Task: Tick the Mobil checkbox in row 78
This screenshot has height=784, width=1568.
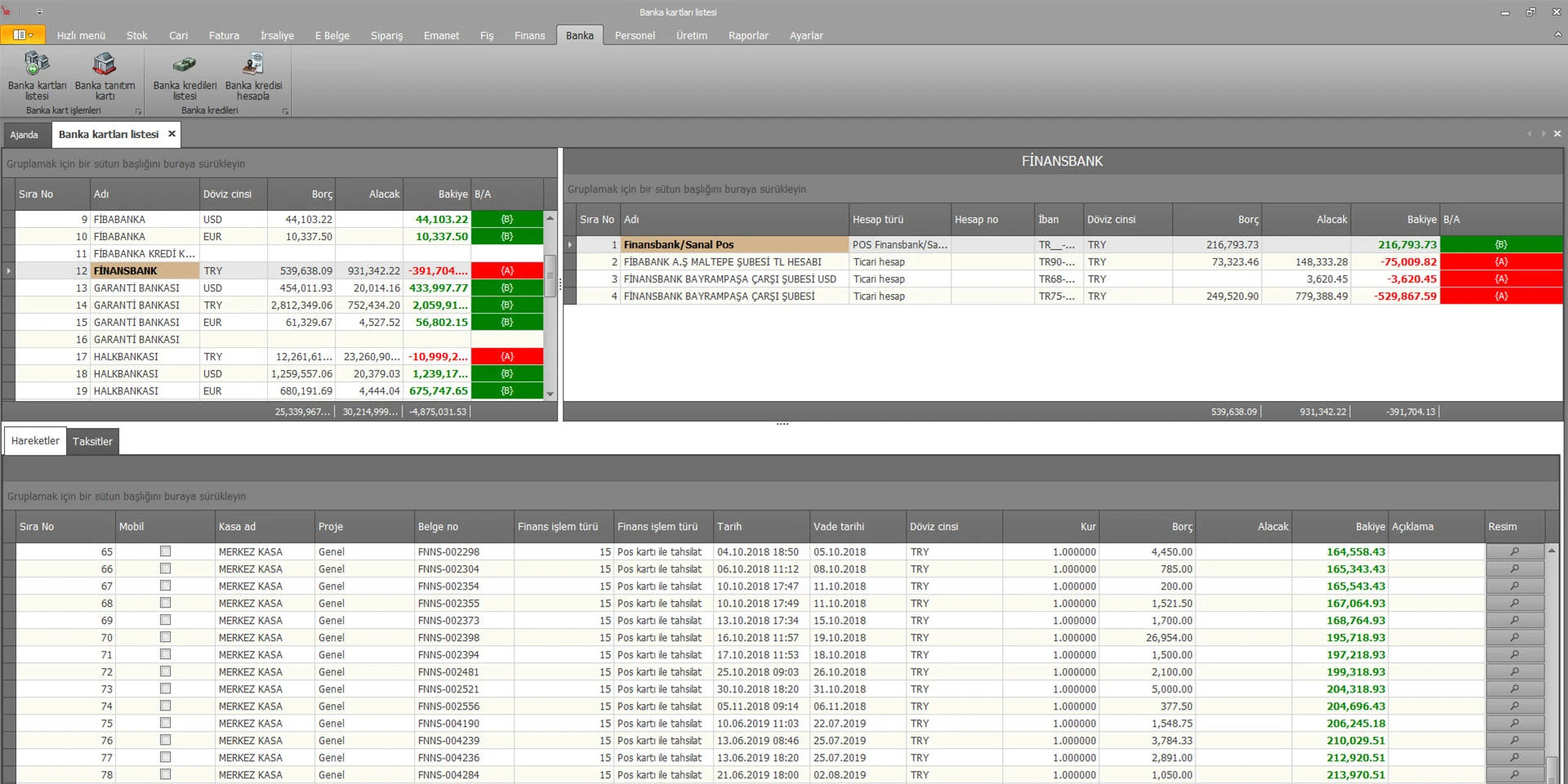Action: (166, 774)
